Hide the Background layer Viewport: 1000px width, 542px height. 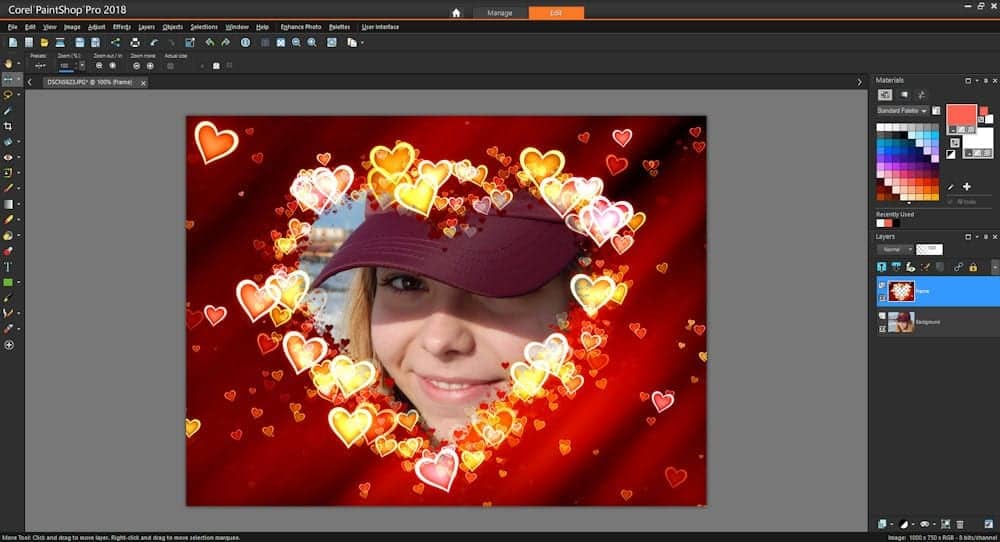[x=881, y=316]
